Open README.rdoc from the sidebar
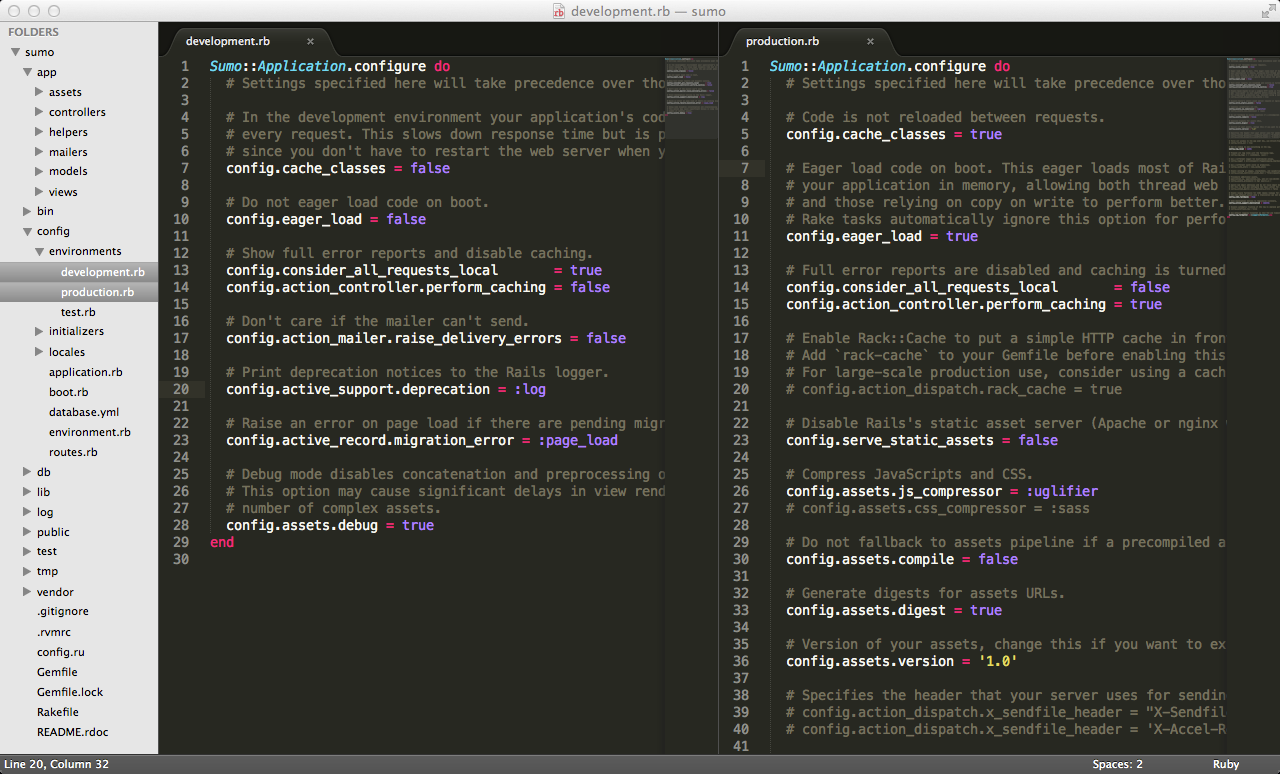The image size is (1280, 774). [x=74, y=731]
